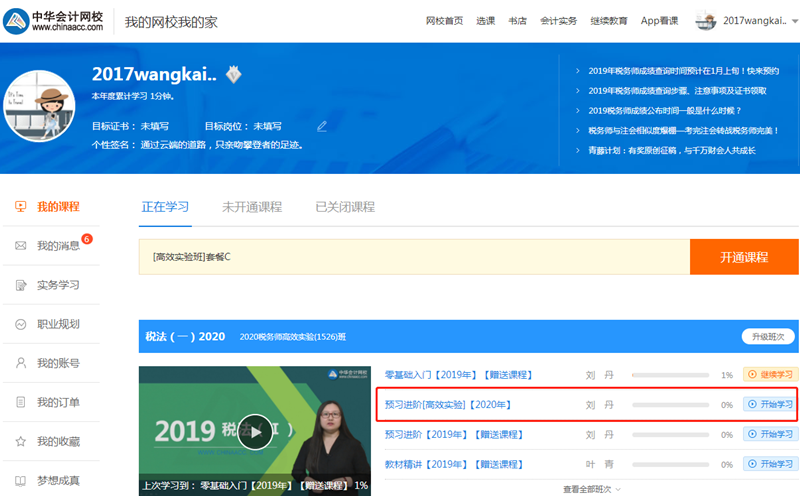Click 继续学习 for 零基础入门 course
The height and width of the screenshot is (496, 800).
770,375
